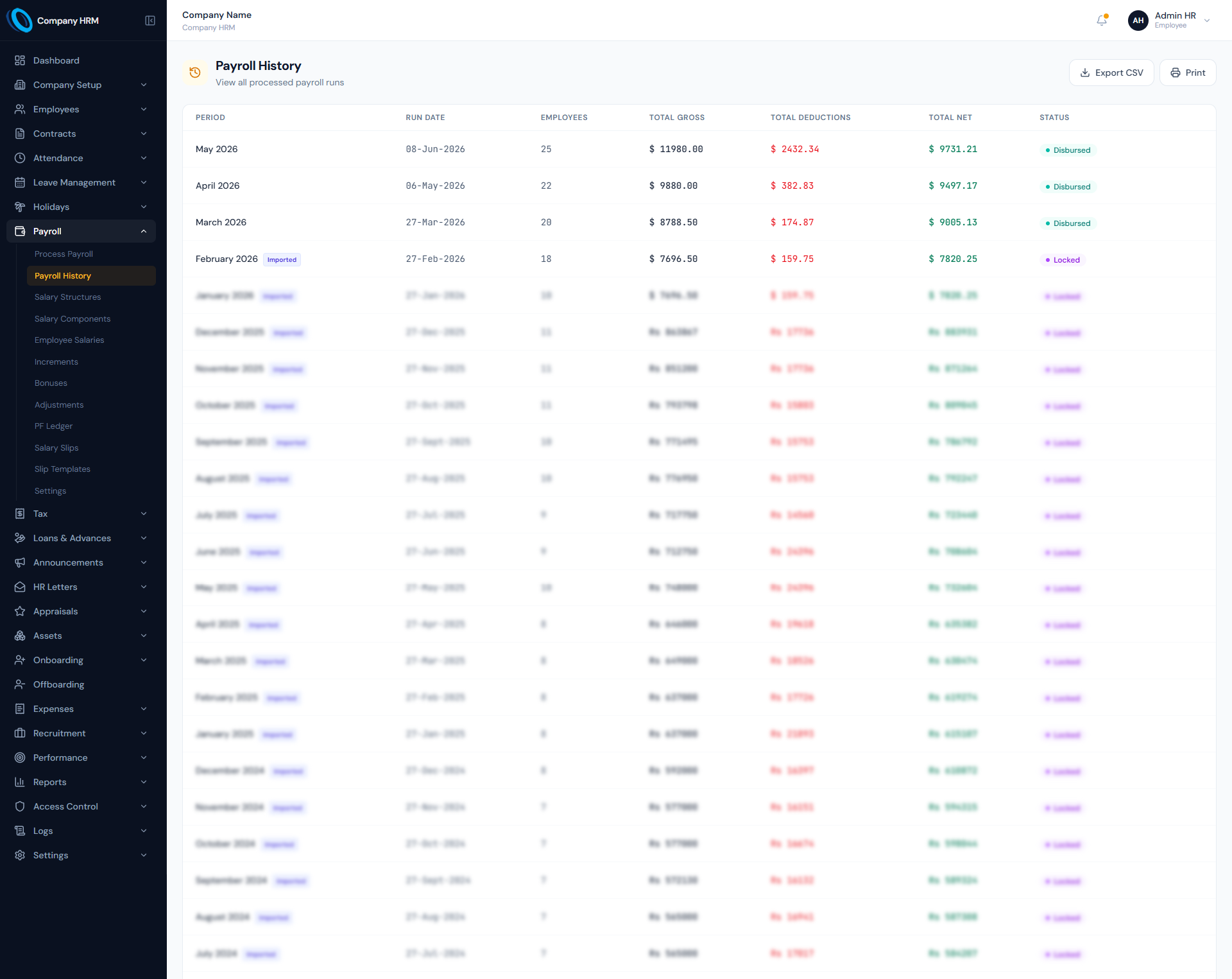The image size is (1232, 979).
Task: Open notifications bell
Action: pos(1102,21)
